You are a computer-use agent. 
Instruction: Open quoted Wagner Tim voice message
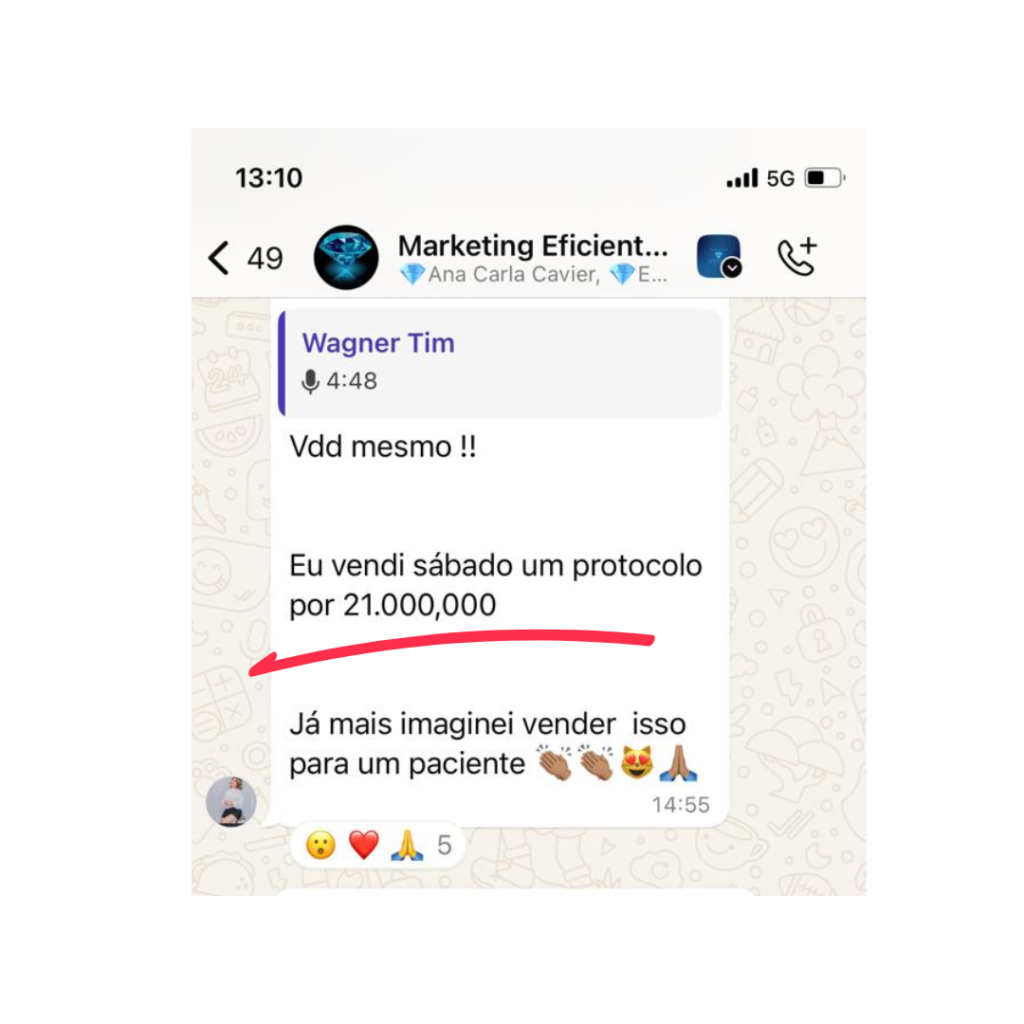pos(500,363)
